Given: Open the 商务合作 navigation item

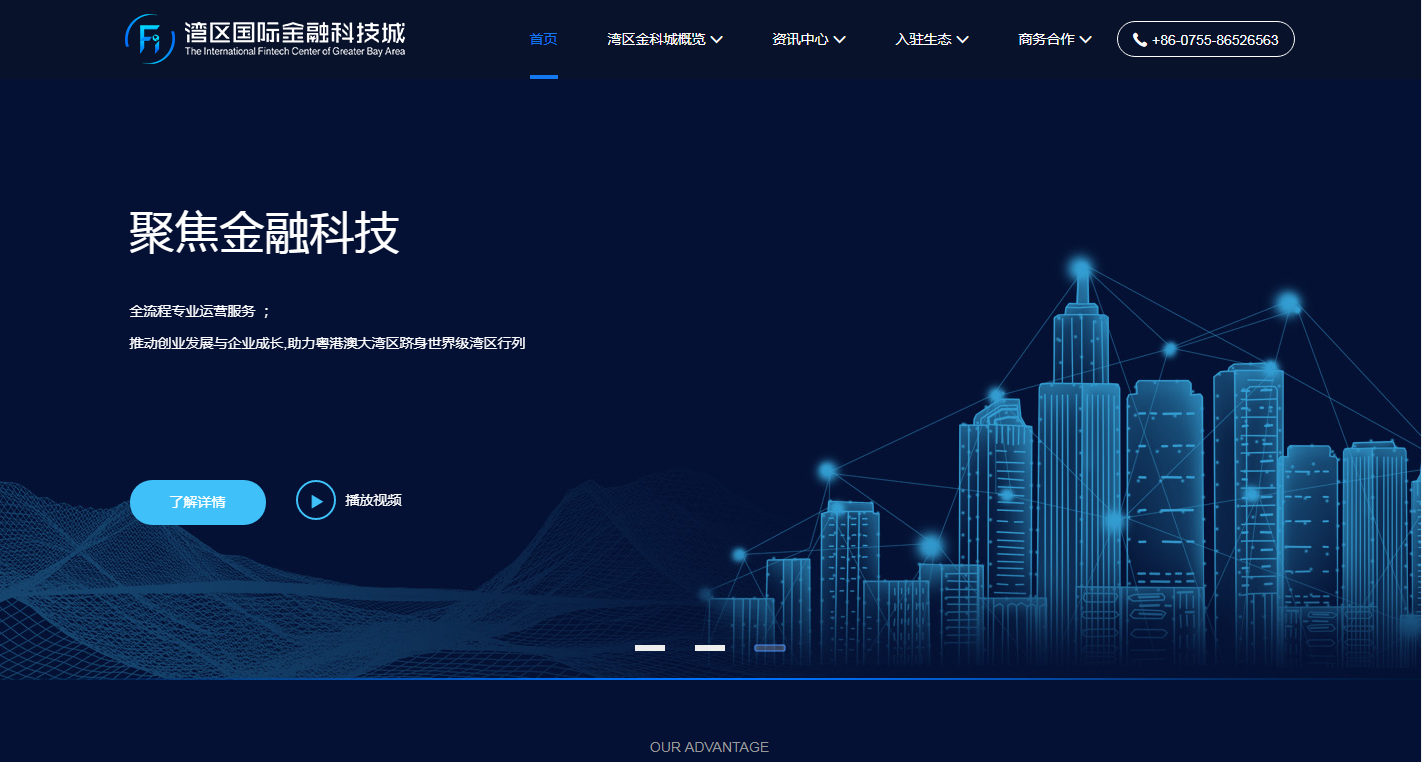Looking at the screenshot, I should 1046,40.
